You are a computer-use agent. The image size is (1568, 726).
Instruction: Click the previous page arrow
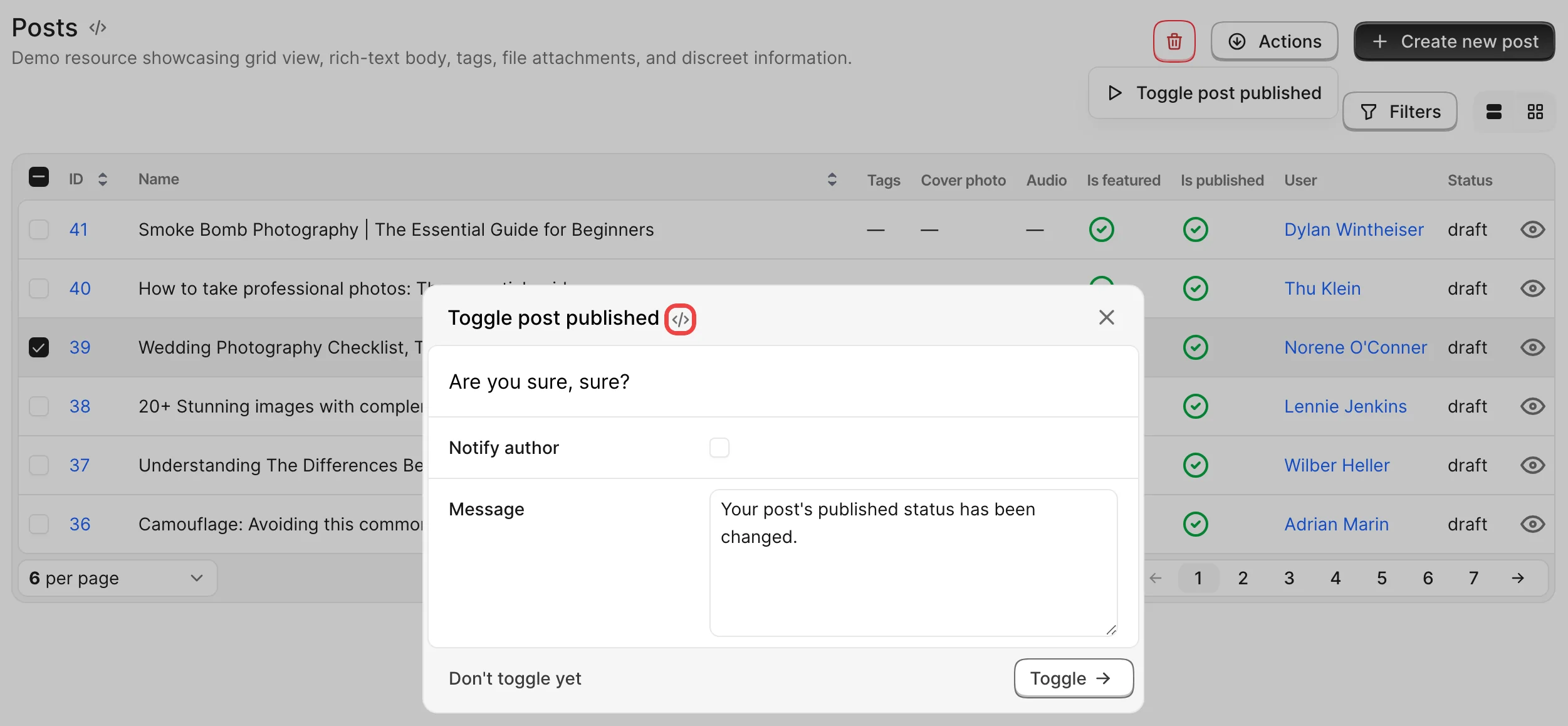coord(1156,578)
